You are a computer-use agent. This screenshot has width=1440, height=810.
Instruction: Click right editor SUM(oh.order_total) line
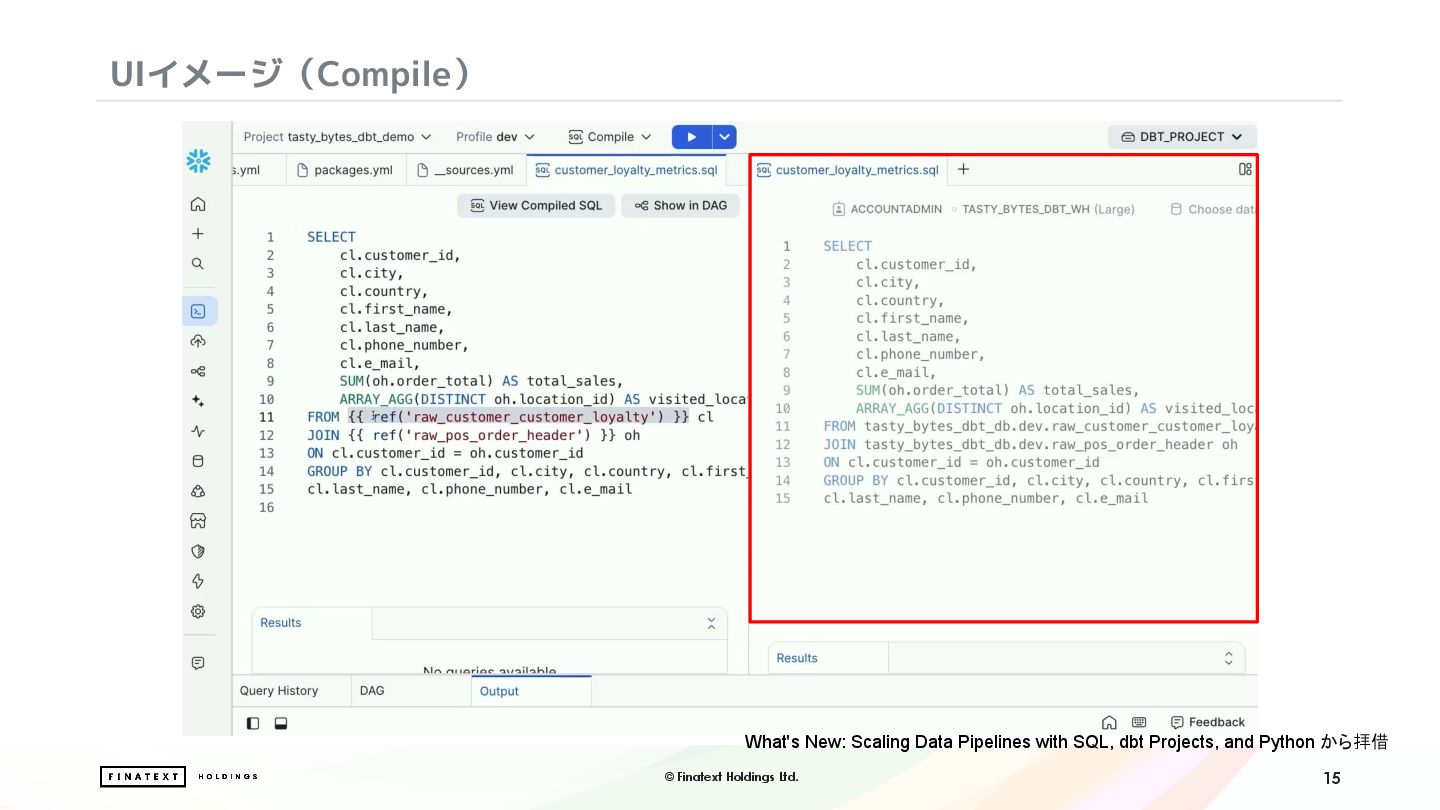(997, 390)
